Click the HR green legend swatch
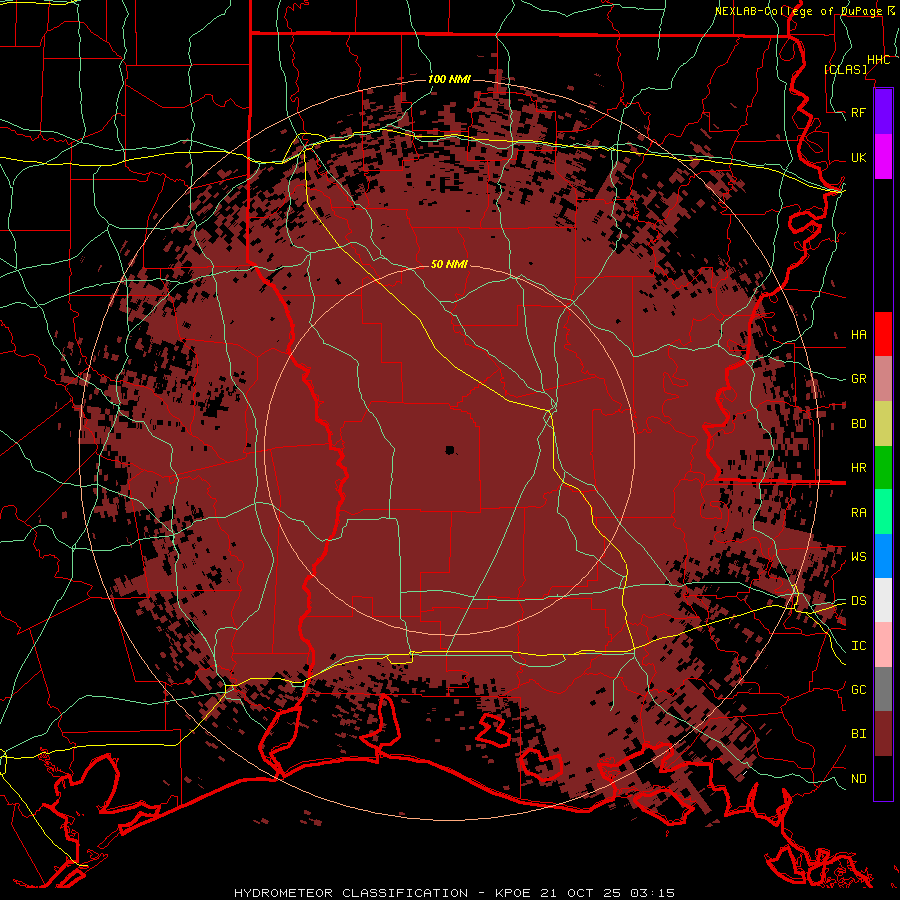 point(883,468)
